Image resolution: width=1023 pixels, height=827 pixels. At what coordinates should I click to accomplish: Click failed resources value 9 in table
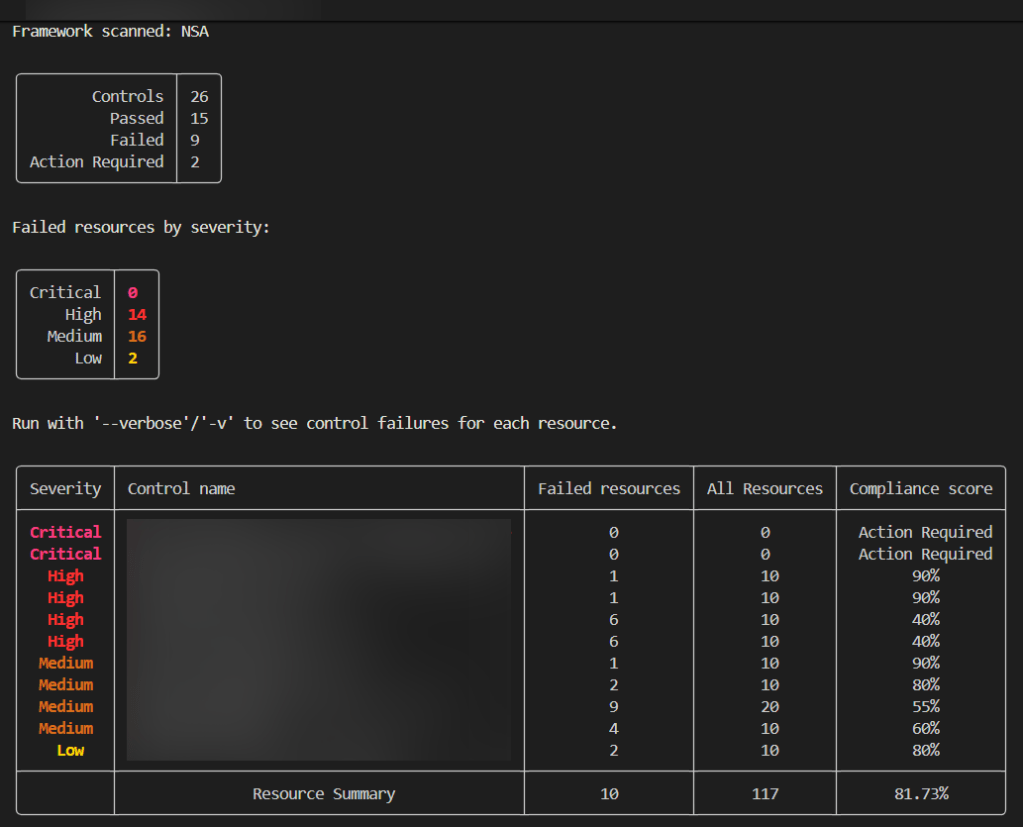tap(613, 706)
